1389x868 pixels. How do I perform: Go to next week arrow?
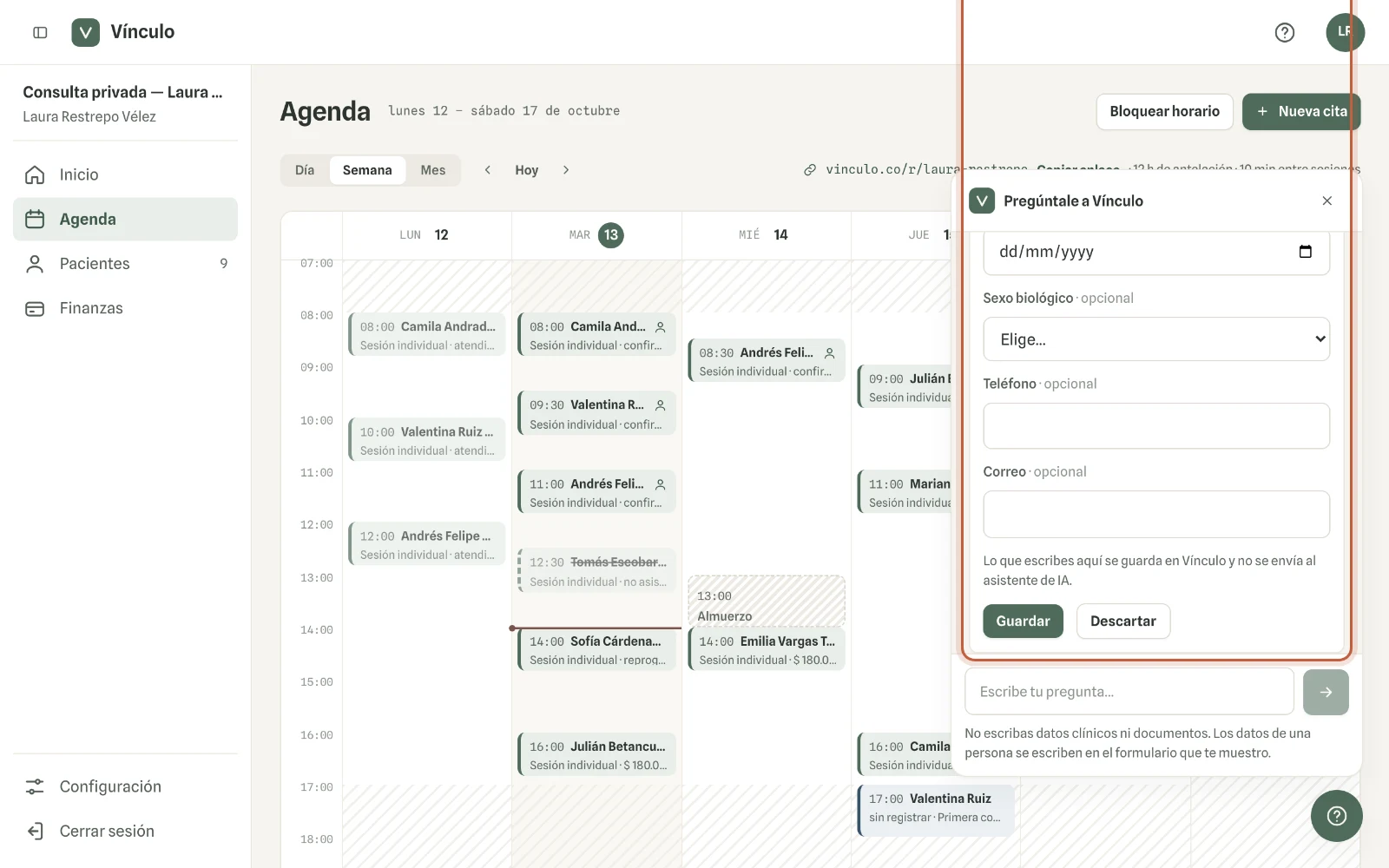[566, 170]
